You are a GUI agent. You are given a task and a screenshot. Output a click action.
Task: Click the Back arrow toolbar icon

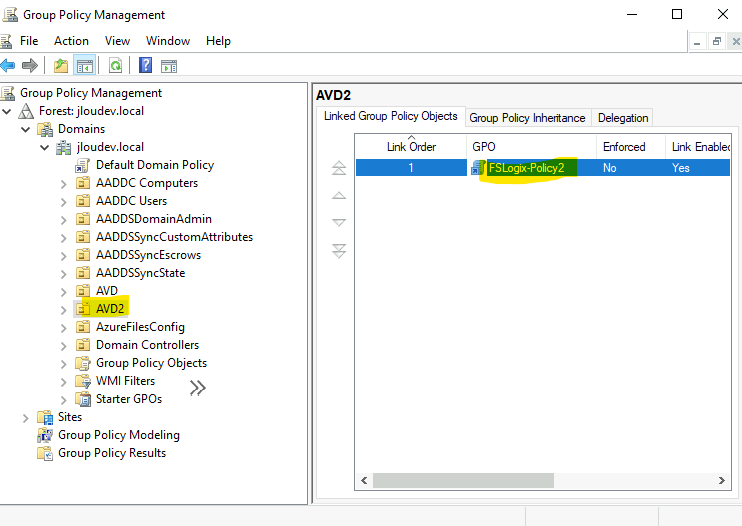click(x=7, y=65)
